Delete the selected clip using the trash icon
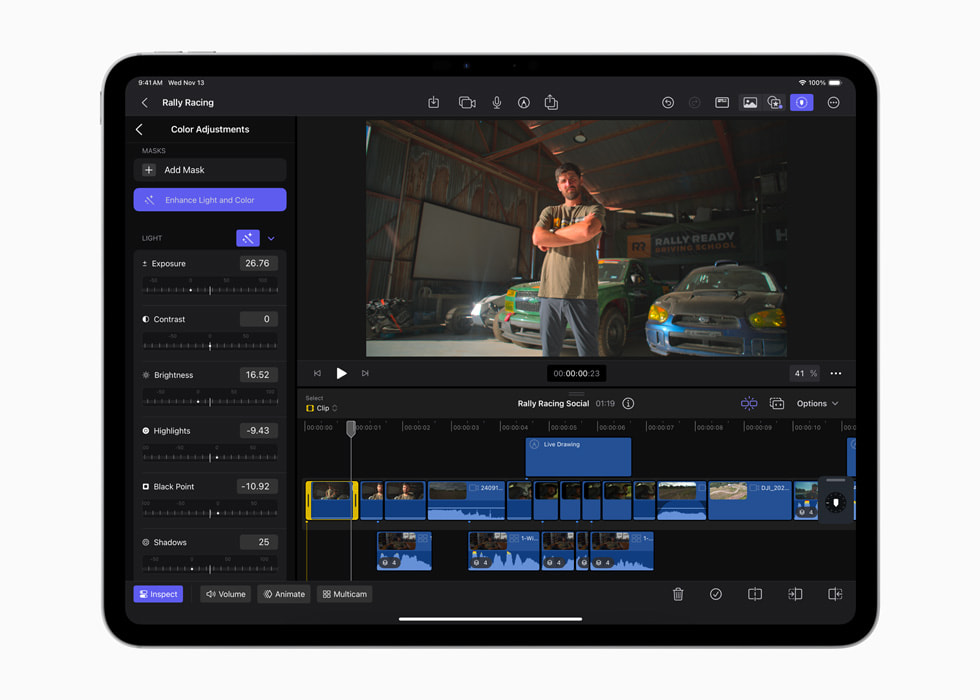Screen dimensions: 980x700 click(x=678, y=594)
